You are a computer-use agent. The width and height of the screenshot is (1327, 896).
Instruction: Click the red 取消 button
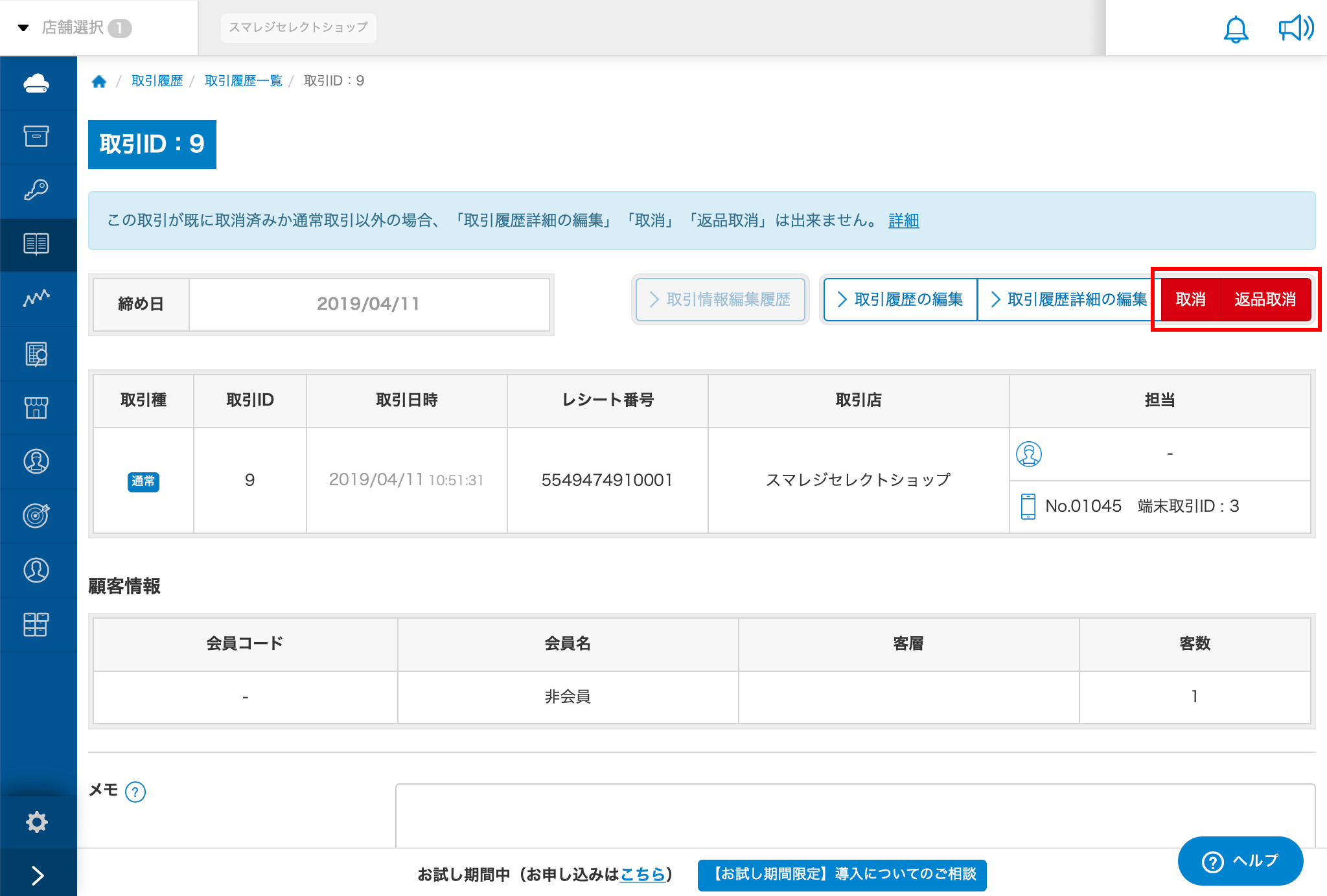tap(1190, 299)
